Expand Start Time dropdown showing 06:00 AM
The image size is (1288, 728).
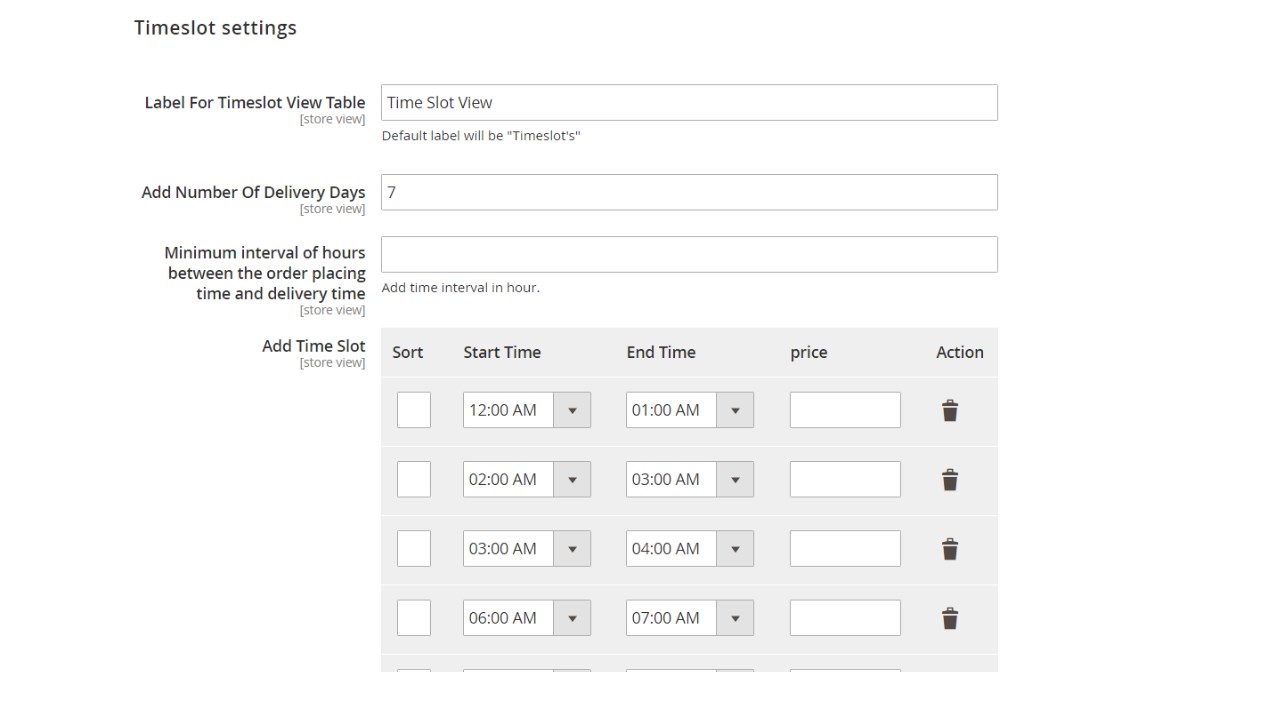pyautogui.click(x=526, y=618)
